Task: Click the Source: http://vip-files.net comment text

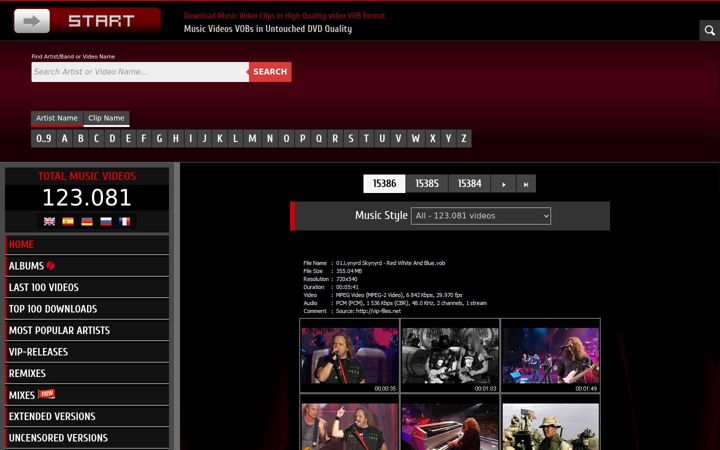Action: pos(368,311)
